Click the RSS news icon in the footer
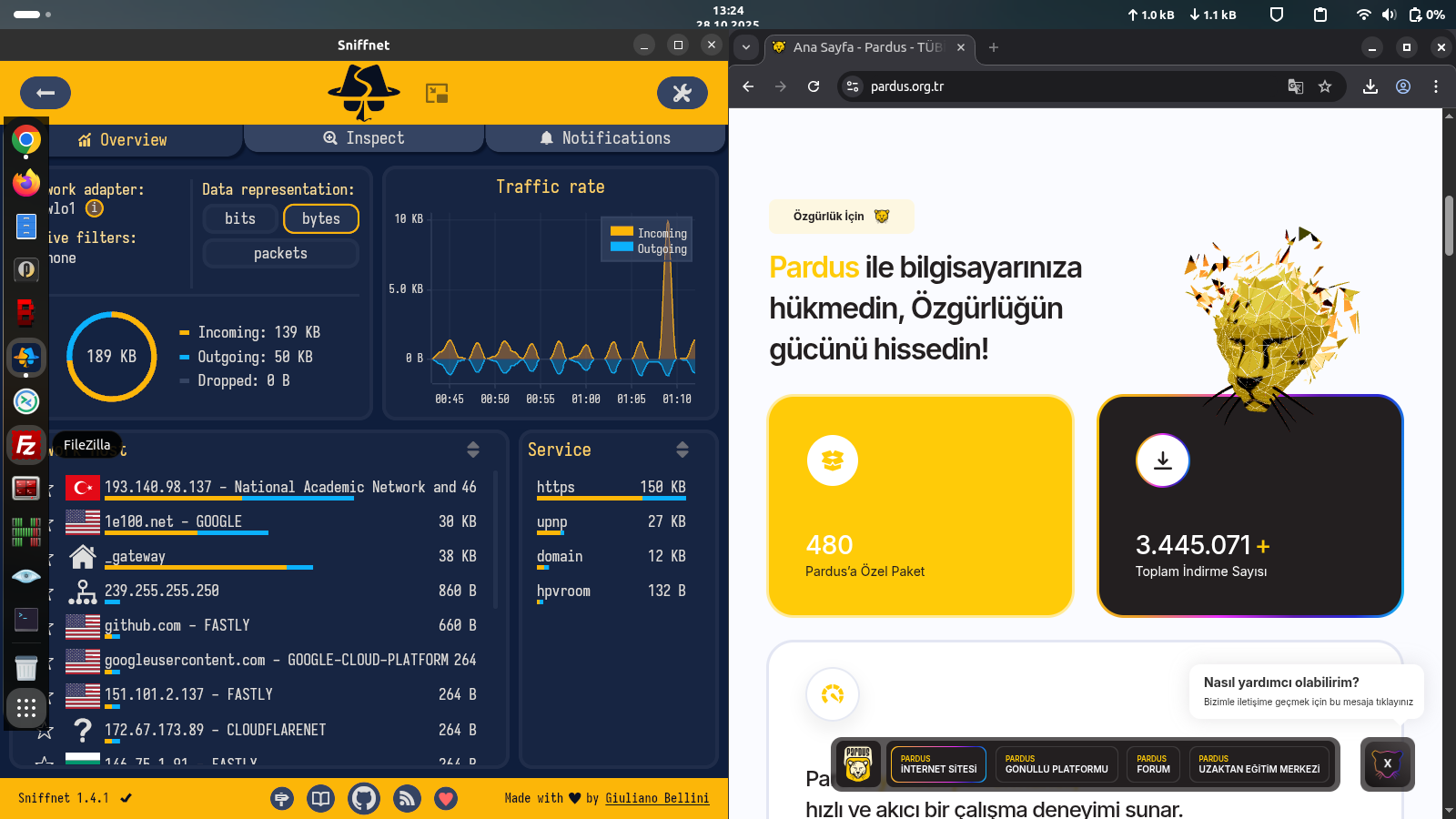The height and width of the screenshot is (819, 1456). (x=407, y=799)
